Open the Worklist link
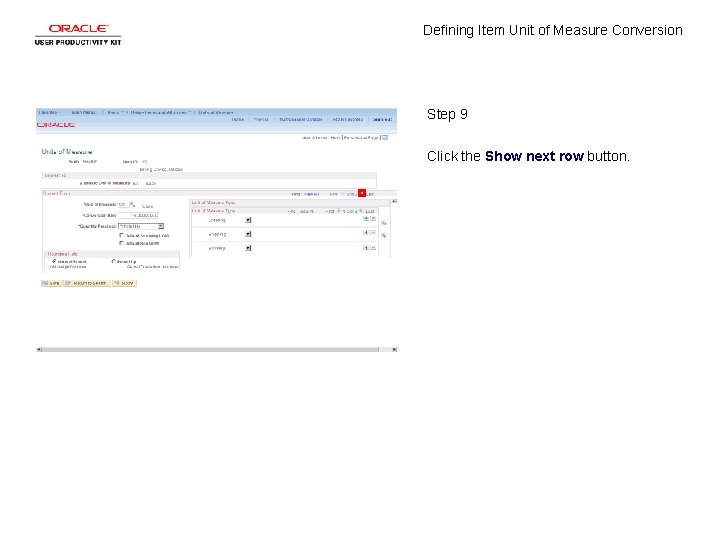The height and width of the screenshot is (540, 720). 261,119
